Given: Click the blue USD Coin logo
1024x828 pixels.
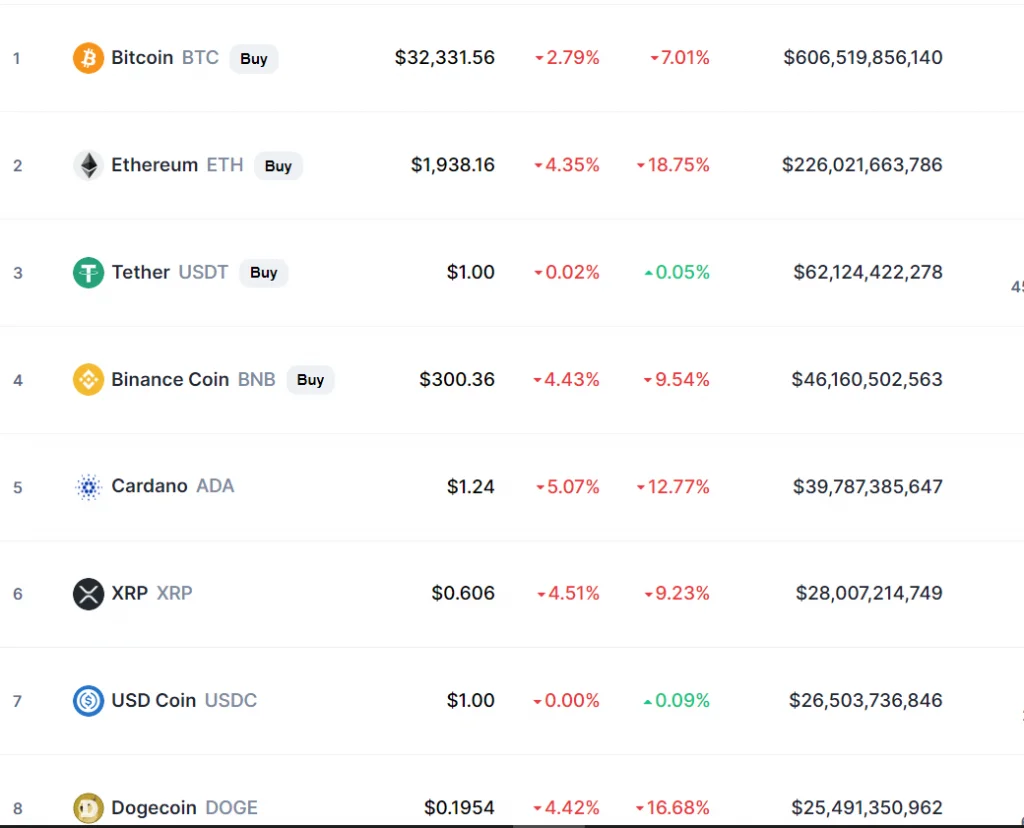Looking at the screenshot, I should tap(88, 701).
